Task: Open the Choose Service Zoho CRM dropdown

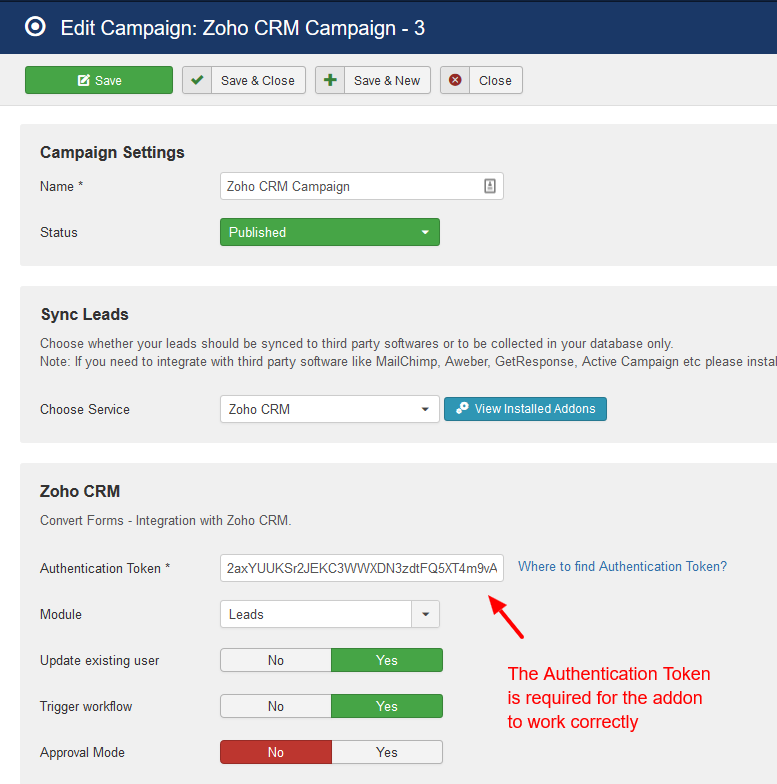Action: point(330,409)
